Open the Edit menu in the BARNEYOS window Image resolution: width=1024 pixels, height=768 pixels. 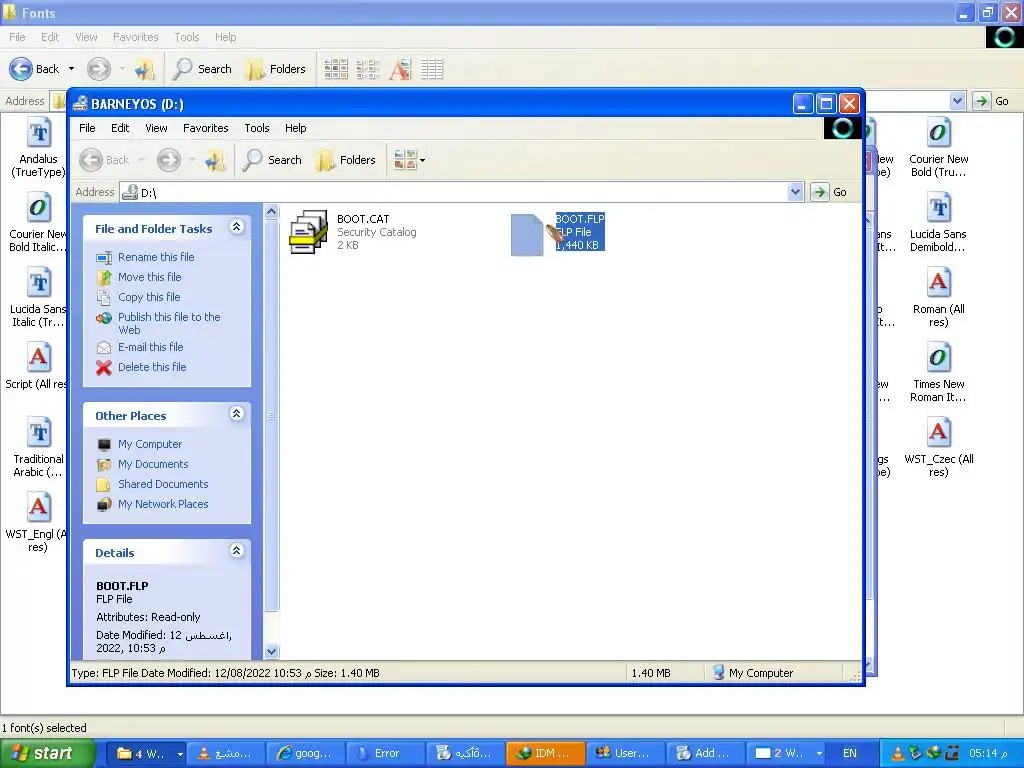pos(120,128)
